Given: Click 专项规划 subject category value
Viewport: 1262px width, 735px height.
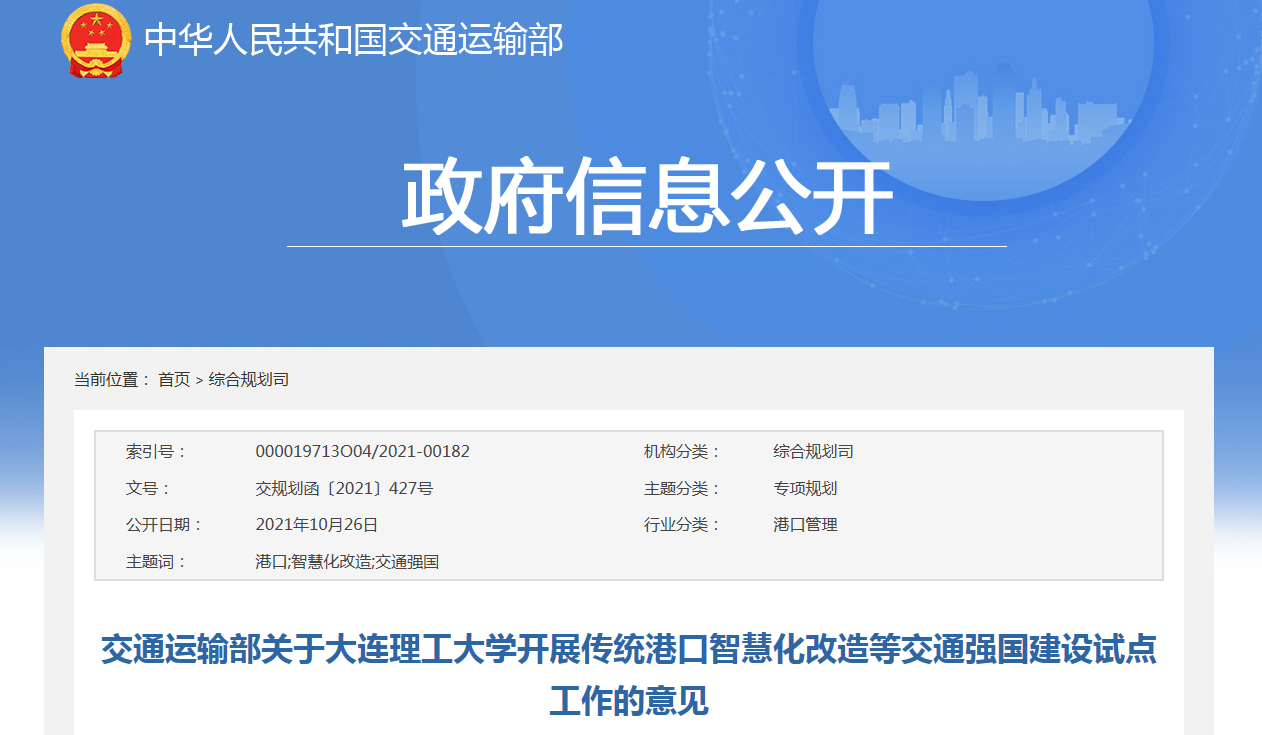Looking at the screenshot, I should pyautogui.click(x=805, y=489).
